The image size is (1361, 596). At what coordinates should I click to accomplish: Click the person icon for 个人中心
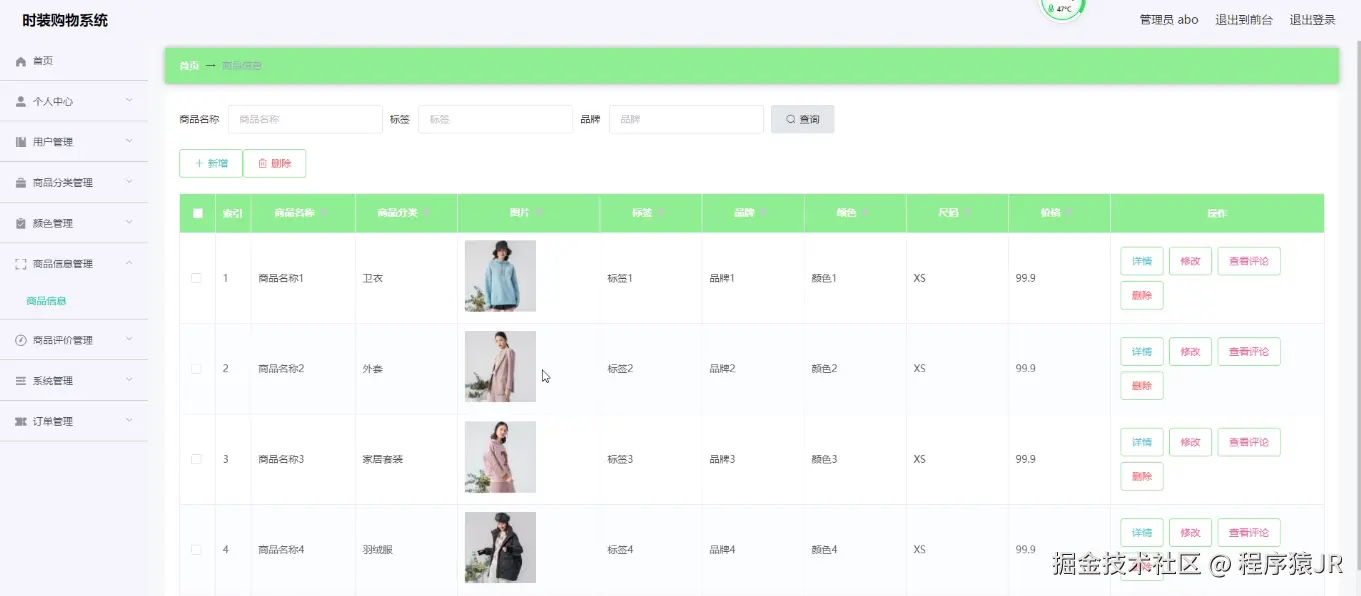coord(21,102)
